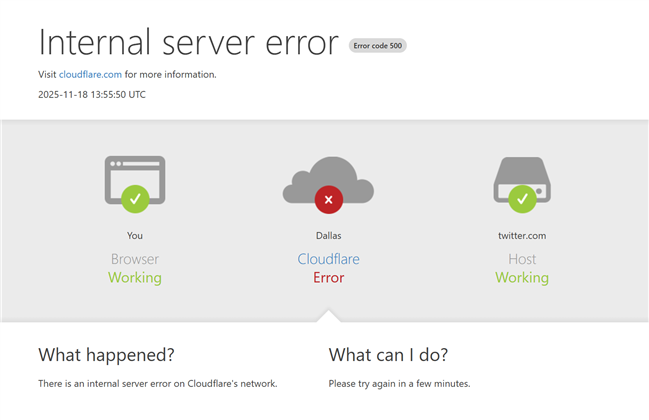Click the "What happened?" heading
This screenshot has height=420, width=649.
(x=106, y=355)
